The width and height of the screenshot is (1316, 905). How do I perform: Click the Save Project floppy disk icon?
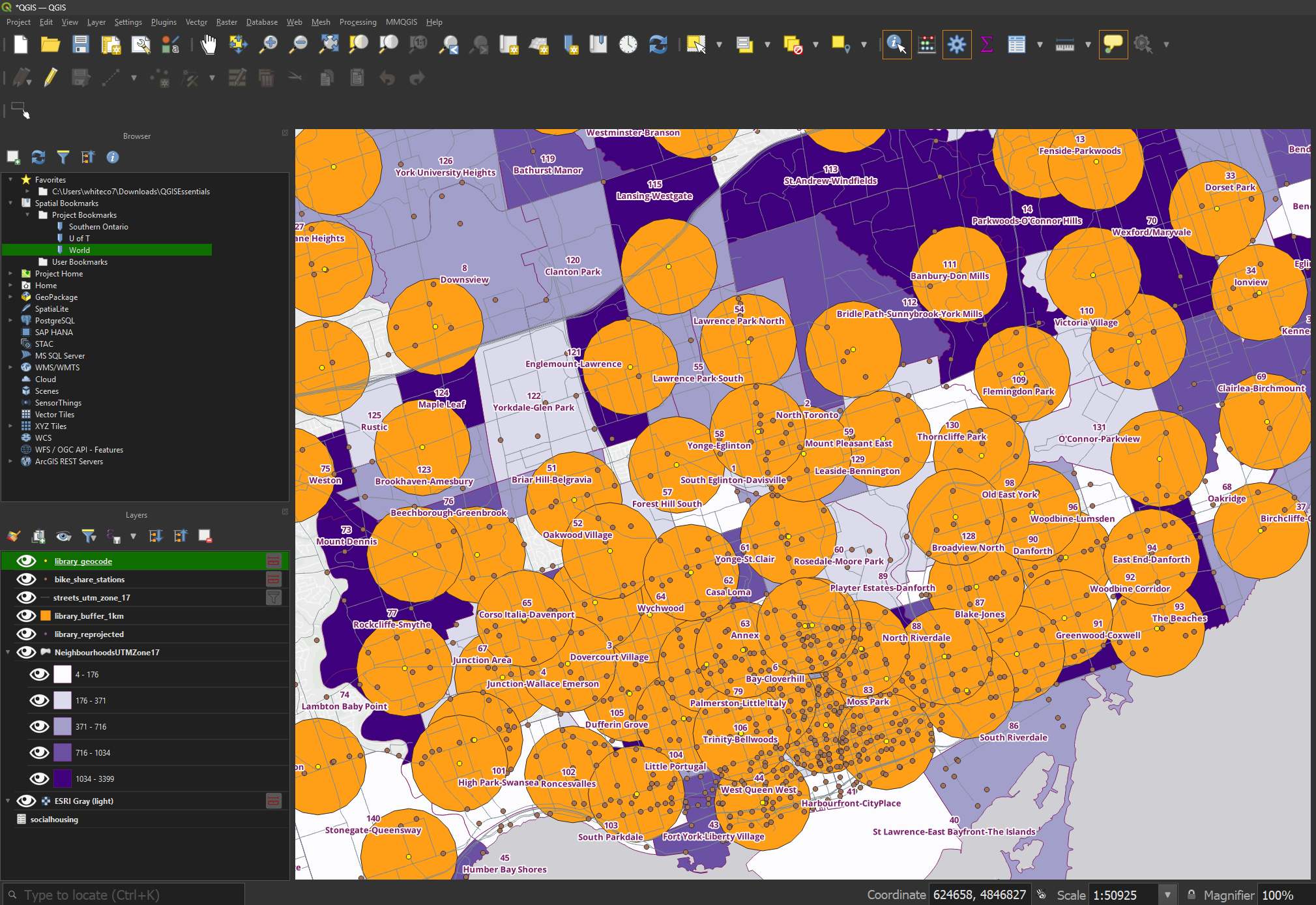pos(81,44)
